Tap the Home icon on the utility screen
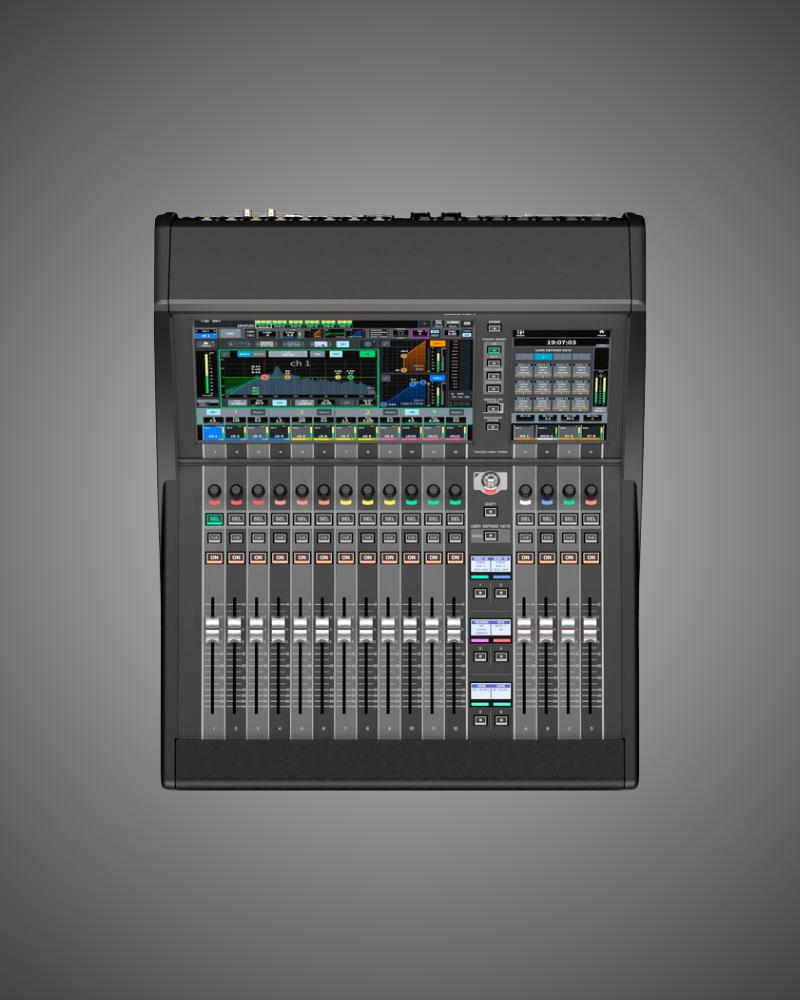 (x=601, y=332)
